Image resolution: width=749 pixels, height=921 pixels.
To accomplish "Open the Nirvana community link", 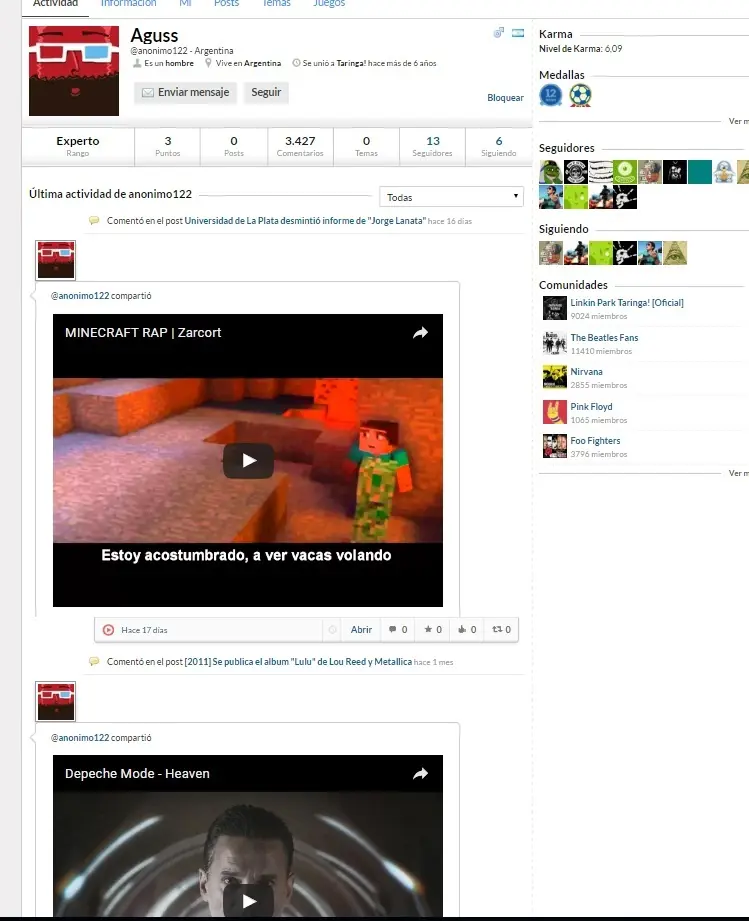I will 586,372.
